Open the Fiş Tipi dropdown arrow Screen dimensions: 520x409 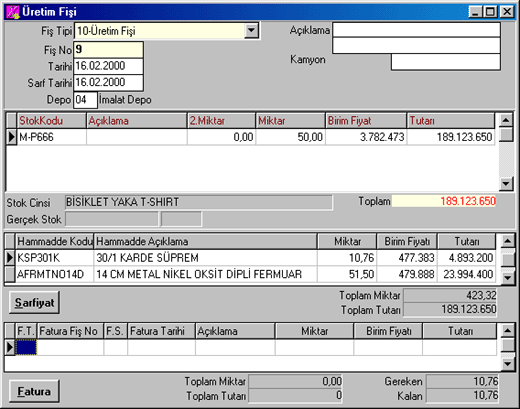pos(251,31)
